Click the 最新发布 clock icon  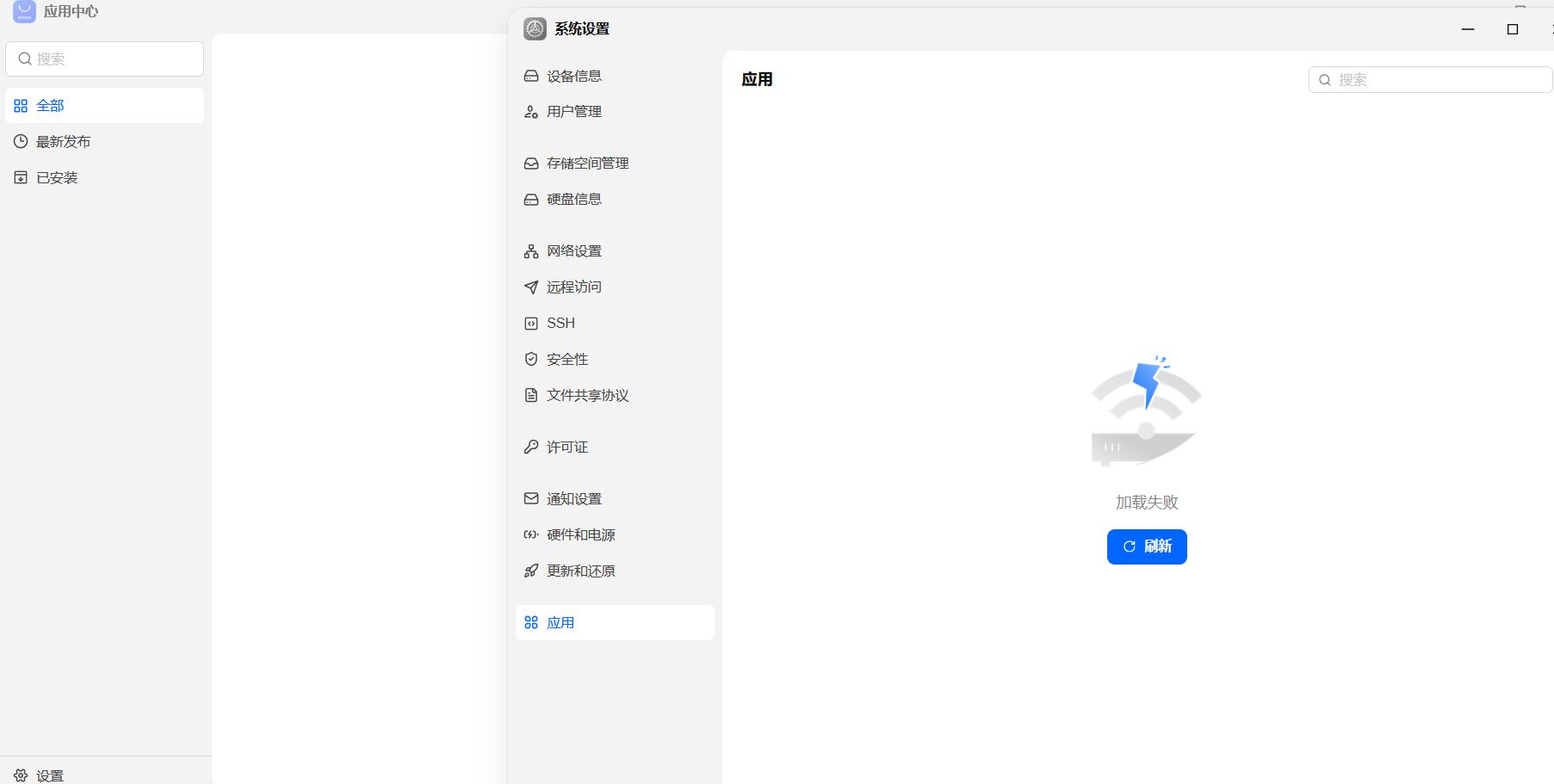click(x=21, y=141)
